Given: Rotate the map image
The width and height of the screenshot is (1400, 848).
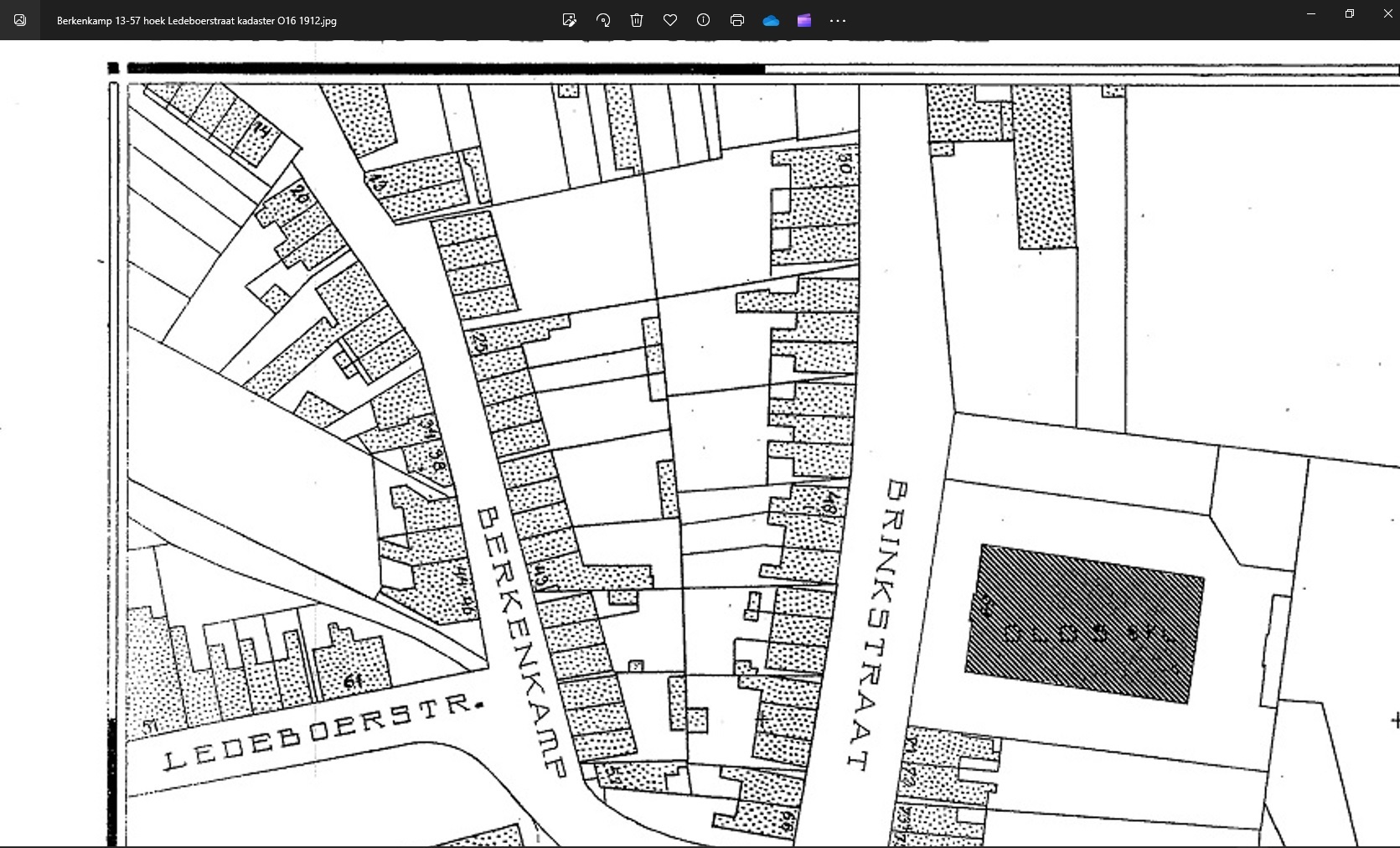Looking at the screenshot, I should 603,20.
